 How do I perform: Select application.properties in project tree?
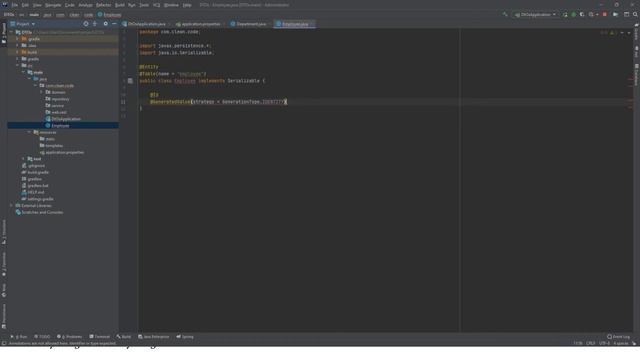pyautogui.click(x=62, y=152)
